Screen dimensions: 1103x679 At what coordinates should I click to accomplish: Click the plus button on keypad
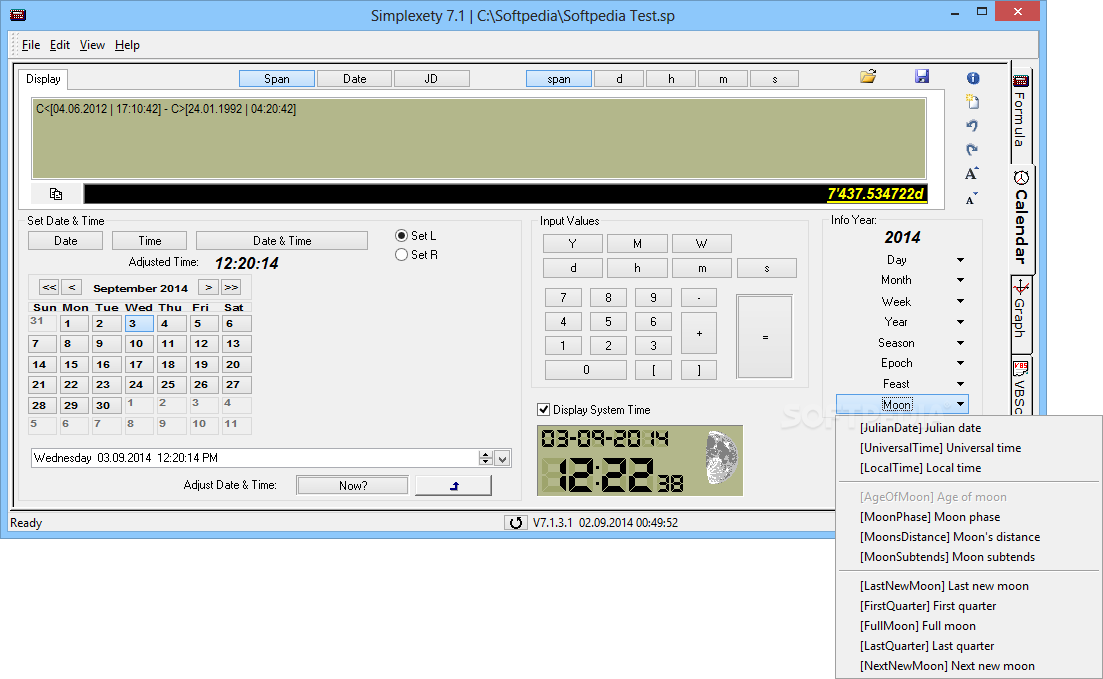pos(699,333)
